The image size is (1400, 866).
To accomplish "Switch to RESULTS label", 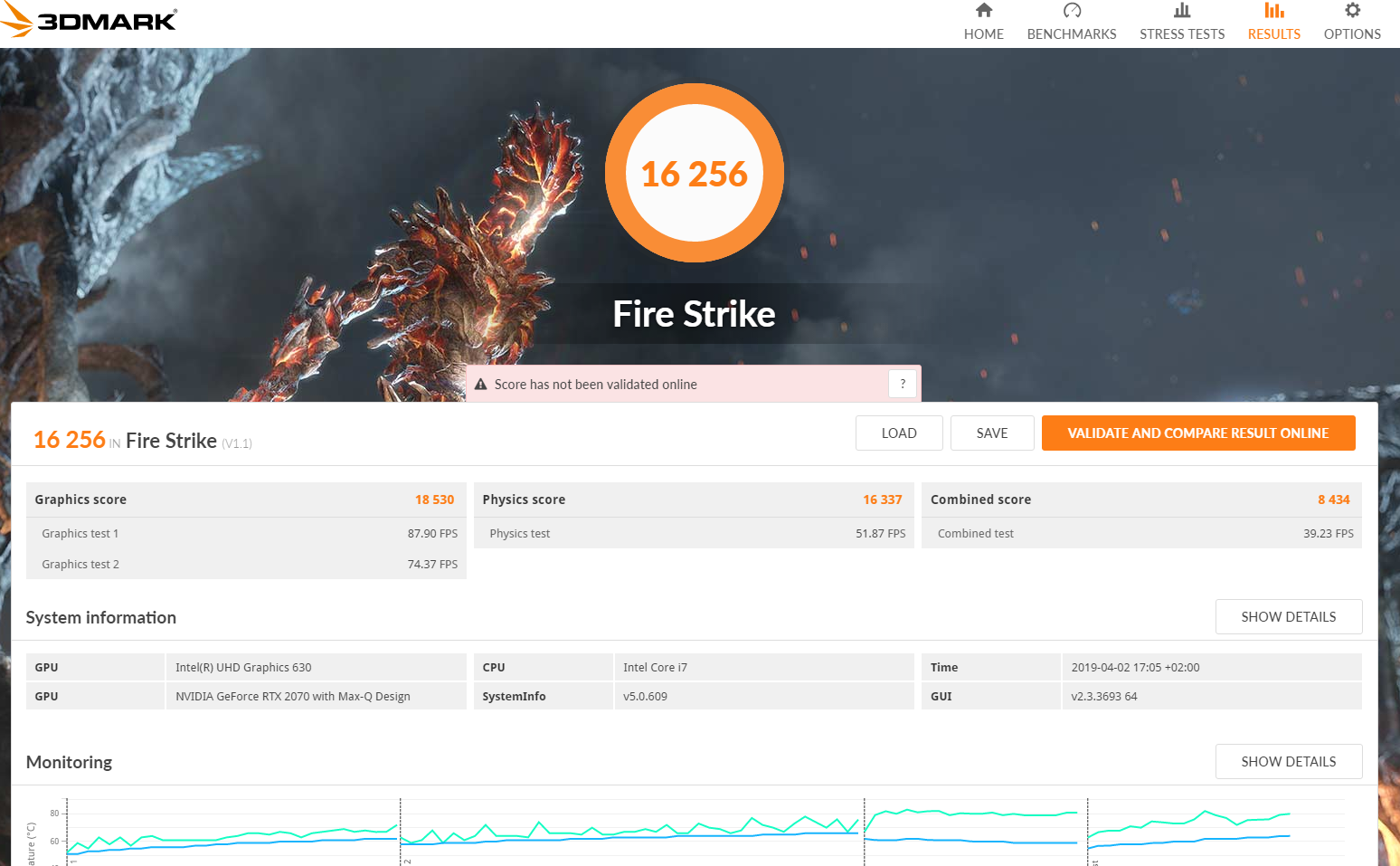I will (x=1274, y=34).
